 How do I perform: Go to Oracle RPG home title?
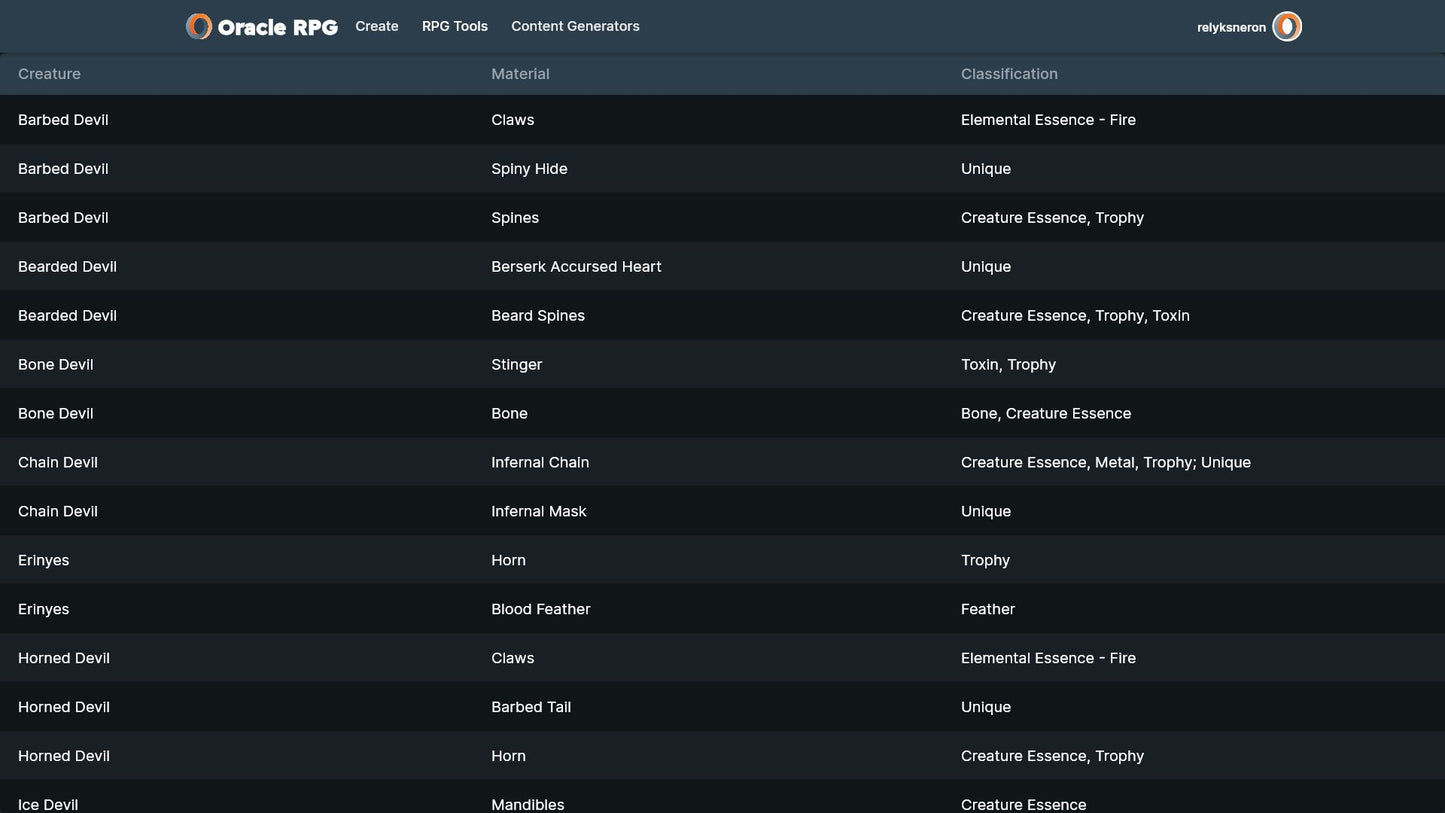coord(277,27)
